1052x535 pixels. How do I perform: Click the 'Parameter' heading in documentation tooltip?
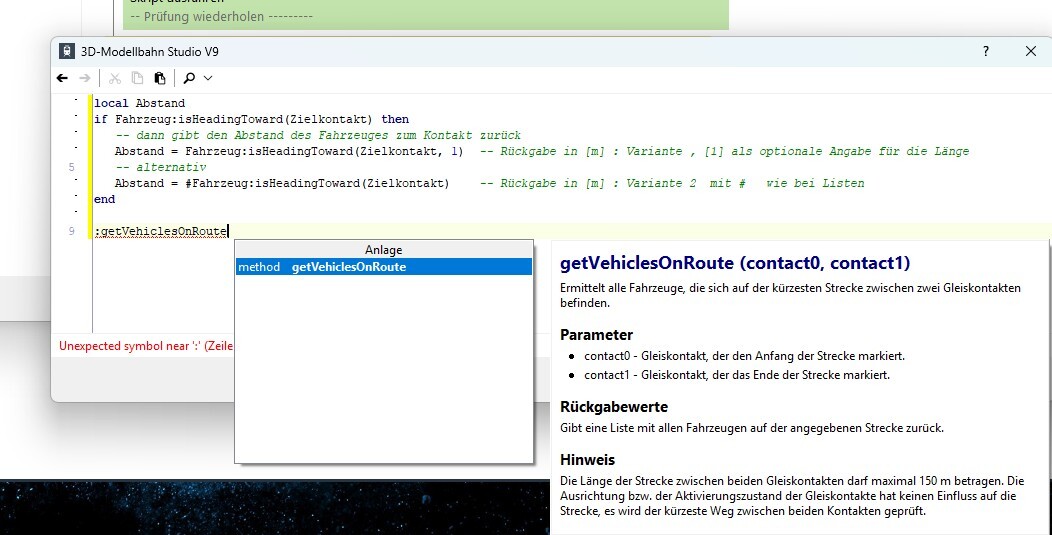(596, 335)
